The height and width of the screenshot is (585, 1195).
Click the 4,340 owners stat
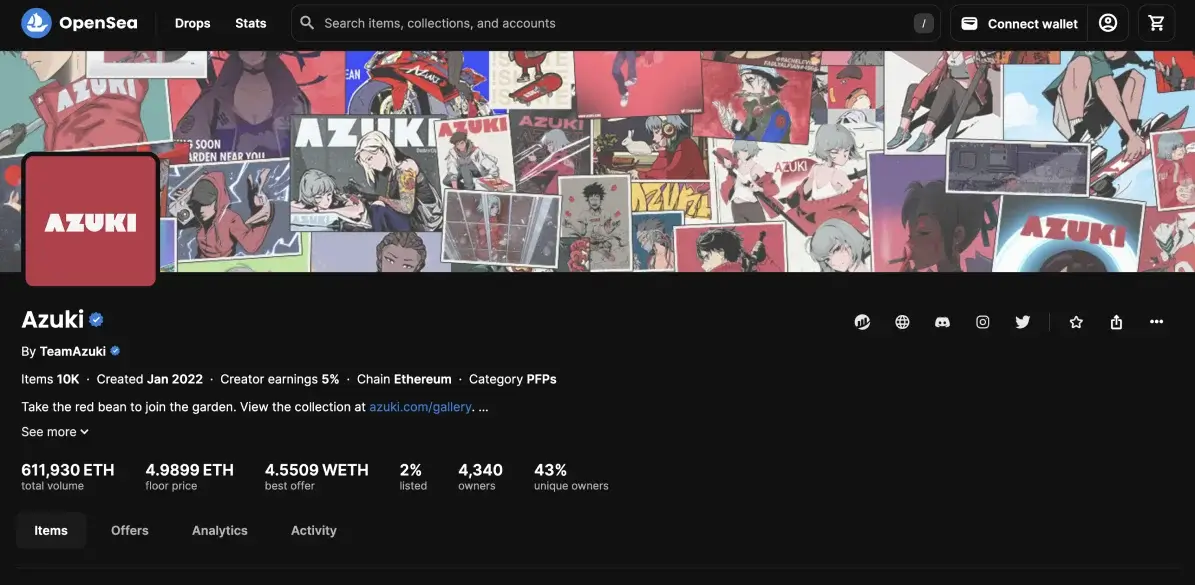pos(480,476)
